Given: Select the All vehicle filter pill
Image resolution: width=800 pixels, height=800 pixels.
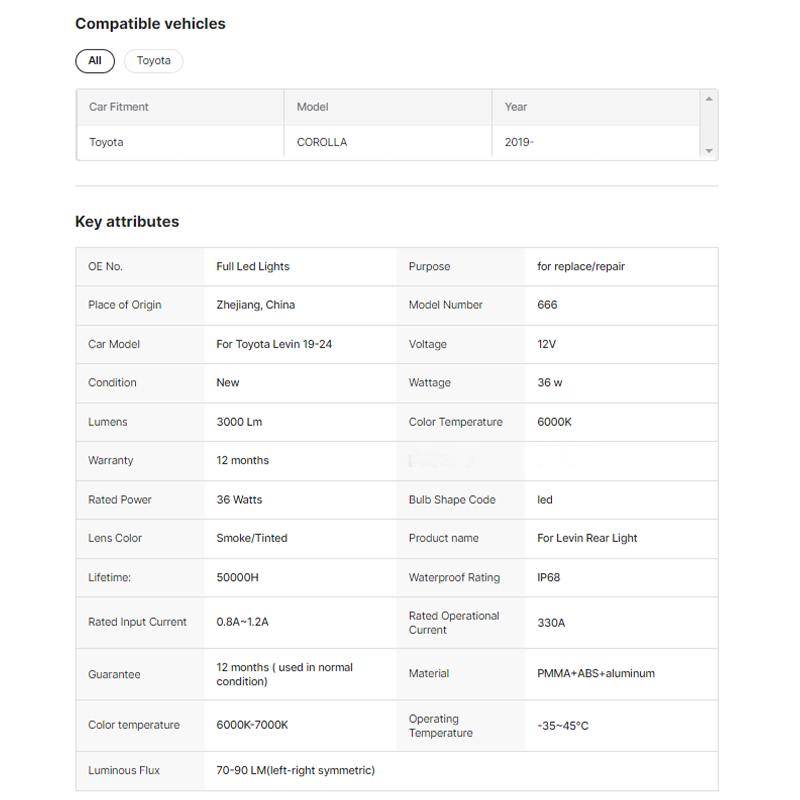Looking at the screenshot, I should (95, 61).
